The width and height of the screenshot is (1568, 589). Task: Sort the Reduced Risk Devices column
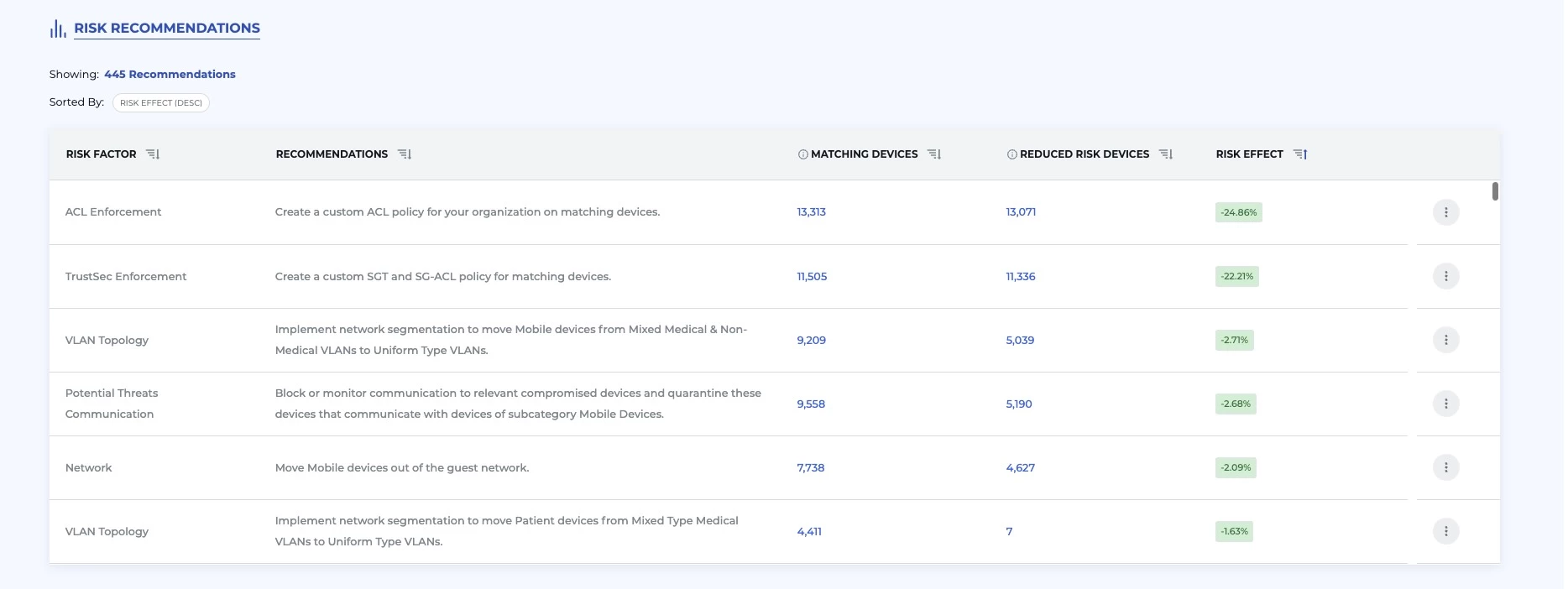pyautogui.click(x=1166, y=154)
